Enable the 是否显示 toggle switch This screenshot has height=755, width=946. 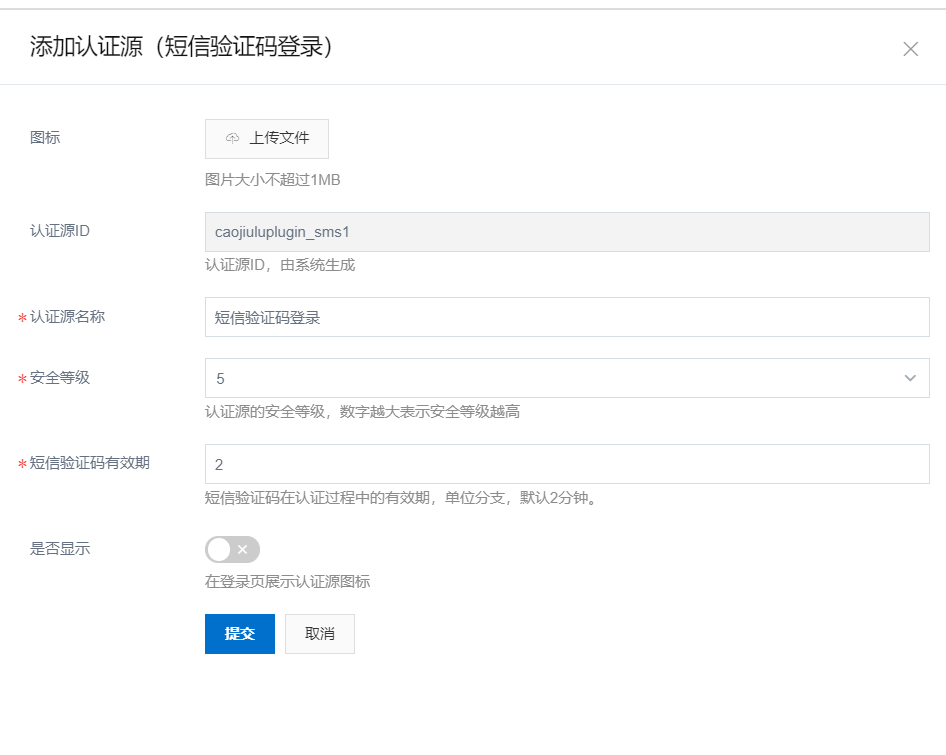pyautogui.click(x=232, y=549)
